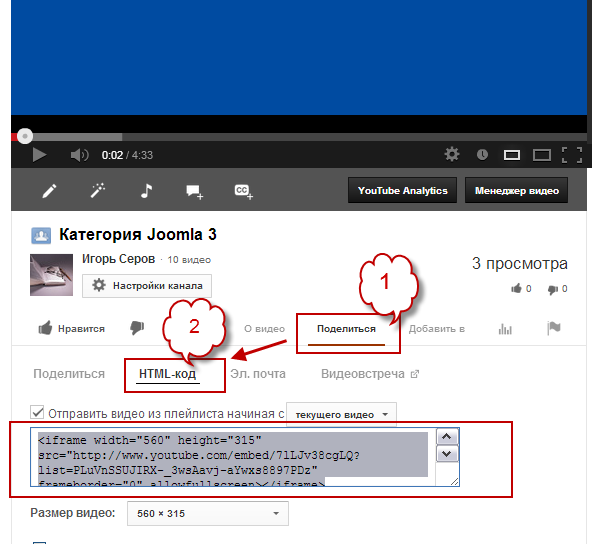Open video info editor pencil icon
Image resolution: width=592 pixels, height=544 pixels.
49,191
